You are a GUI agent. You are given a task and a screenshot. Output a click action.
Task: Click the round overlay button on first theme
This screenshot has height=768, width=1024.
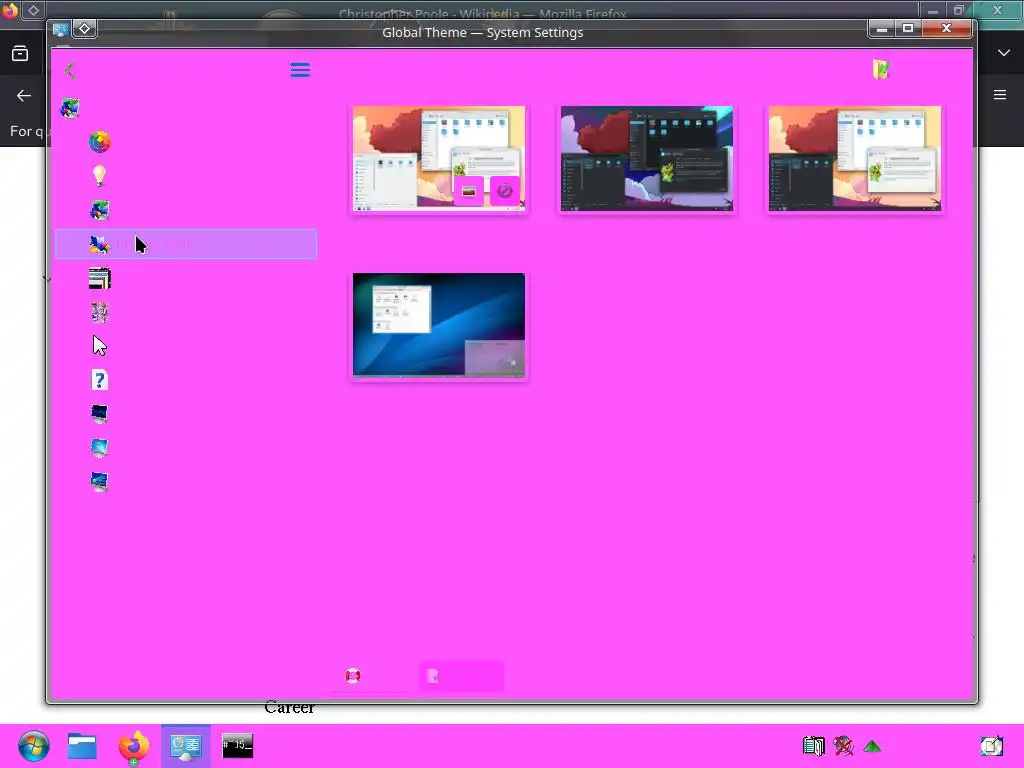point(505,191)
